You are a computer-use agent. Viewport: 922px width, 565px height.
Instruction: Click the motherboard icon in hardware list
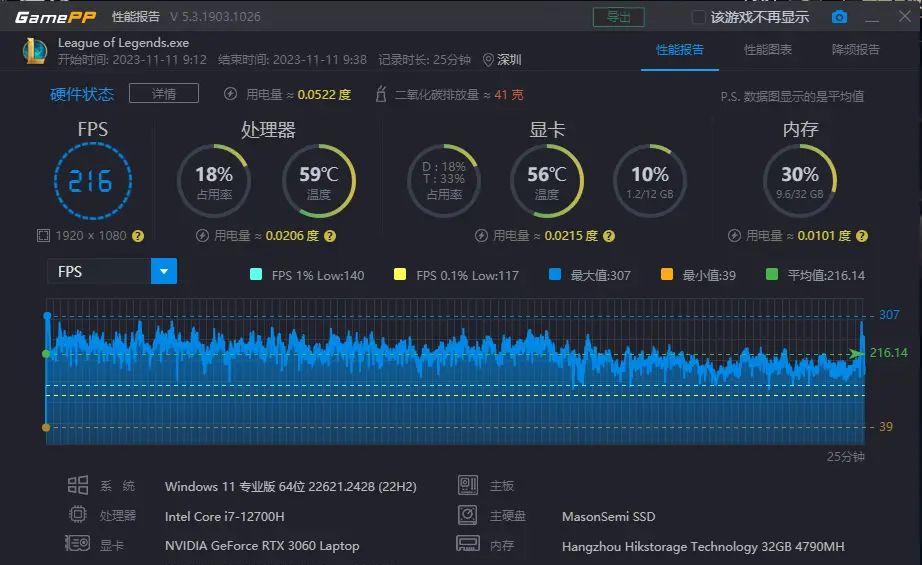click(467, 485)
